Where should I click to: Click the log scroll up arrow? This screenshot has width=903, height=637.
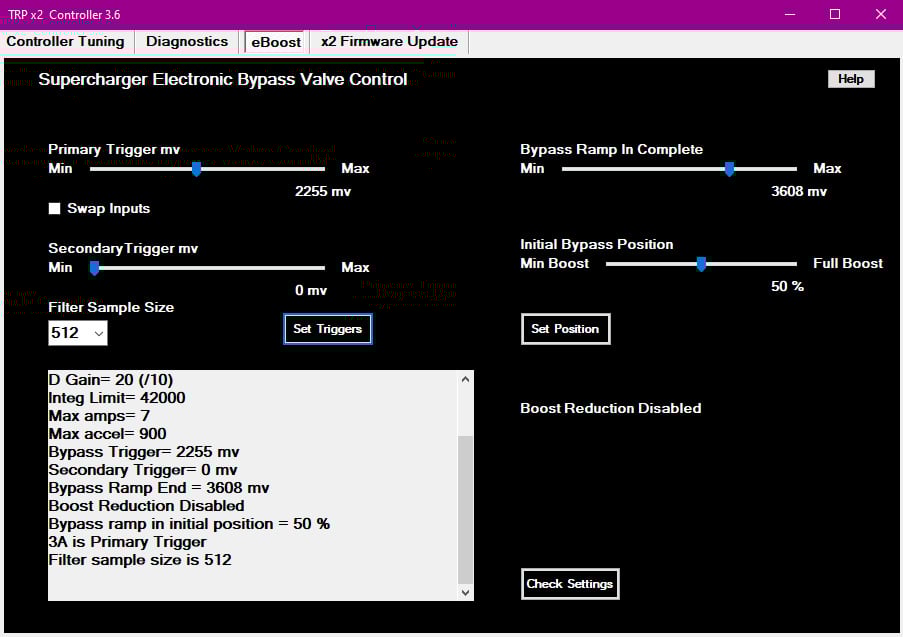coord(465,379)
